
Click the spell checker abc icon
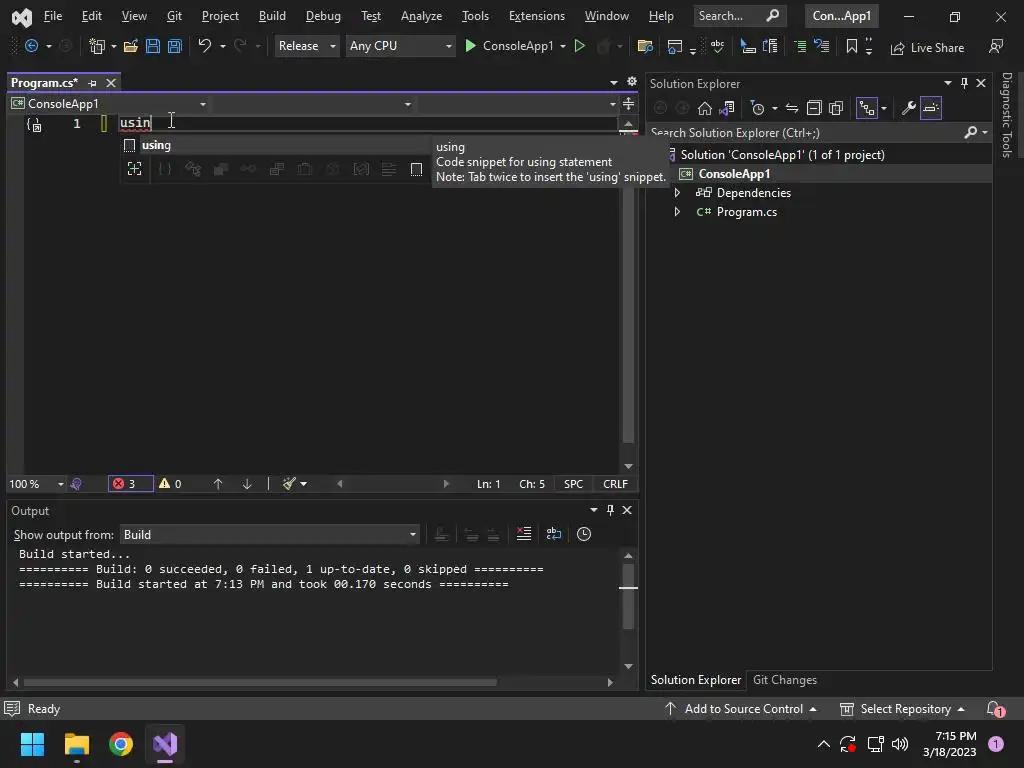click(717, 46)
